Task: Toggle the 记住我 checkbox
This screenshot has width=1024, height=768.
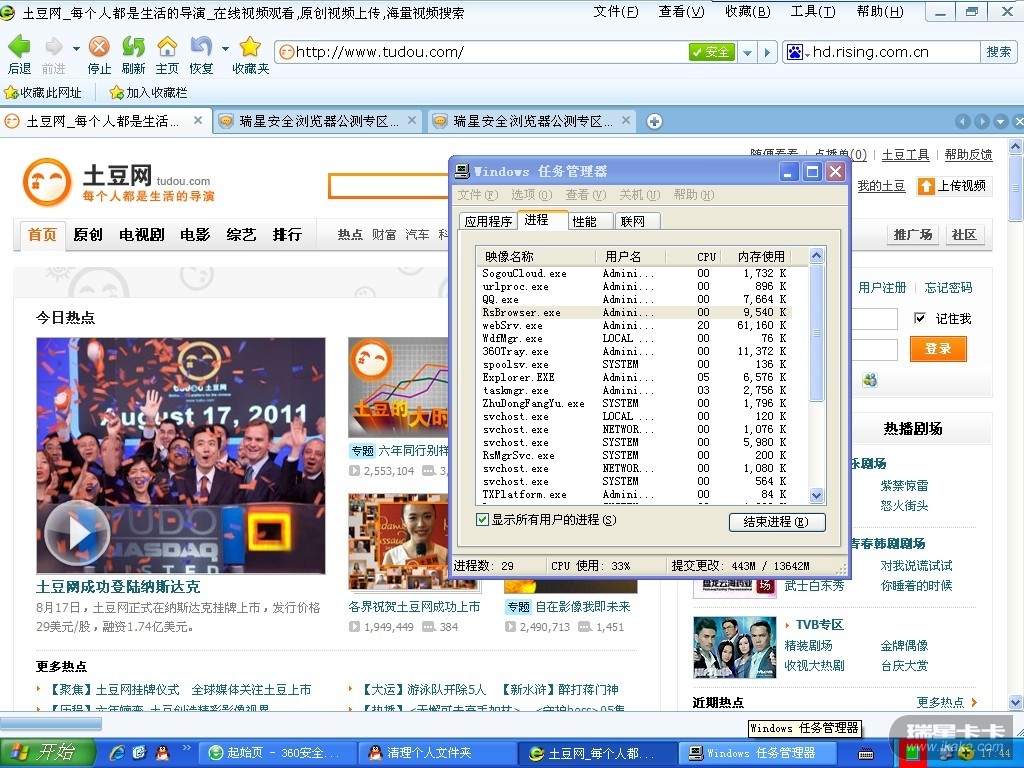Action: [920, 318]
